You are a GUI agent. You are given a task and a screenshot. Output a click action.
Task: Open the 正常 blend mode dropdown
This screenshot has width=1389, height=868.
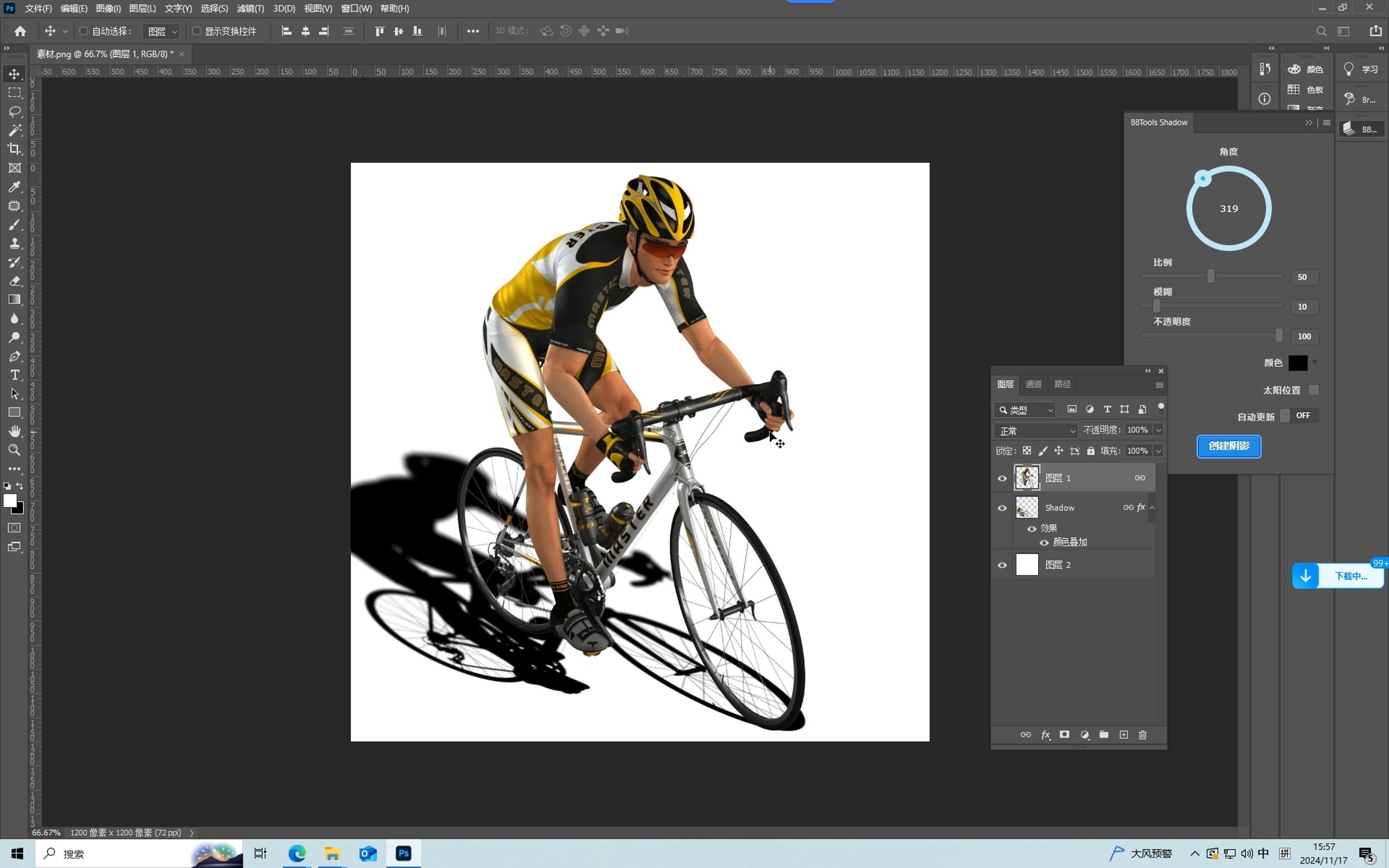1036,431
